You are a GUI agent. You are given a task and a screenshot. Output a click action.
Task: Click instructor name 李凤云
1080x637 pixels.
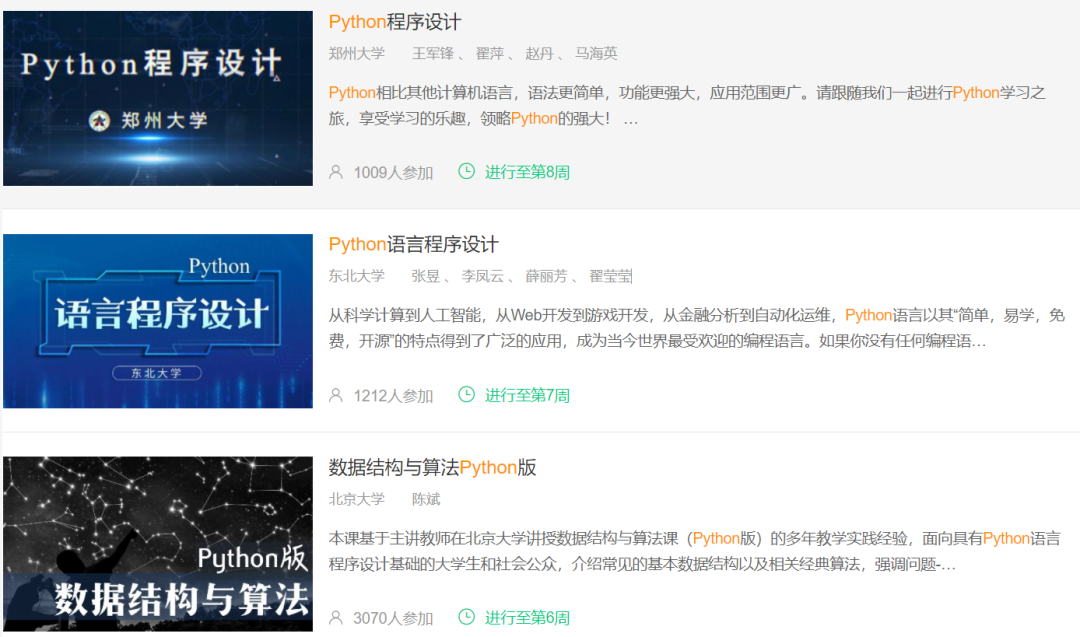tap(482, 276)
